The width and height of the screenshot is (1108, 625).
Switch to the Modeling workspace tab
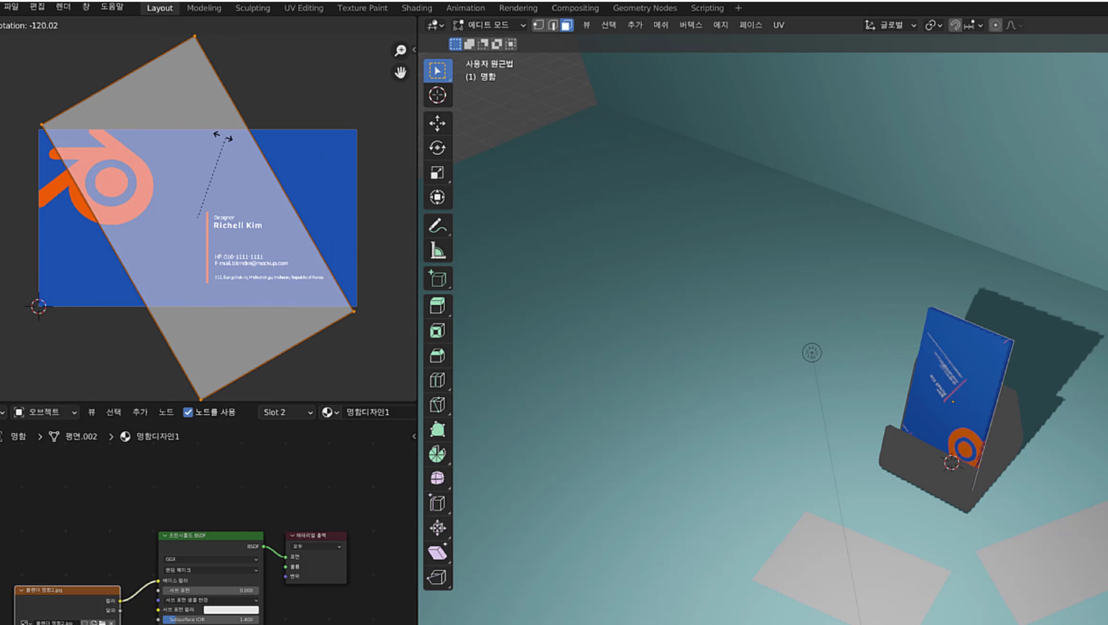(x=204, y=8)
